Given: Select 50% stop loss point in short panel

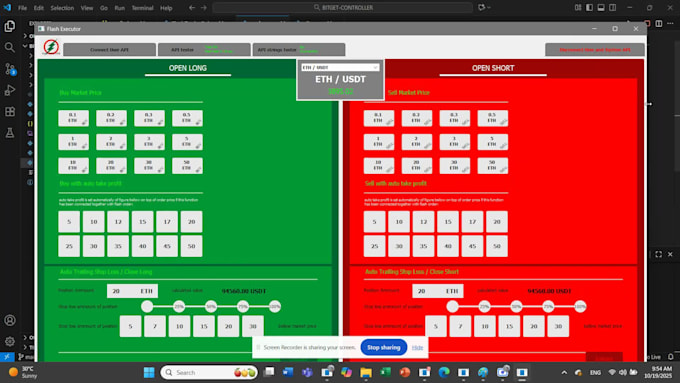Looking at the screenshot, I should tap(516, 306).
